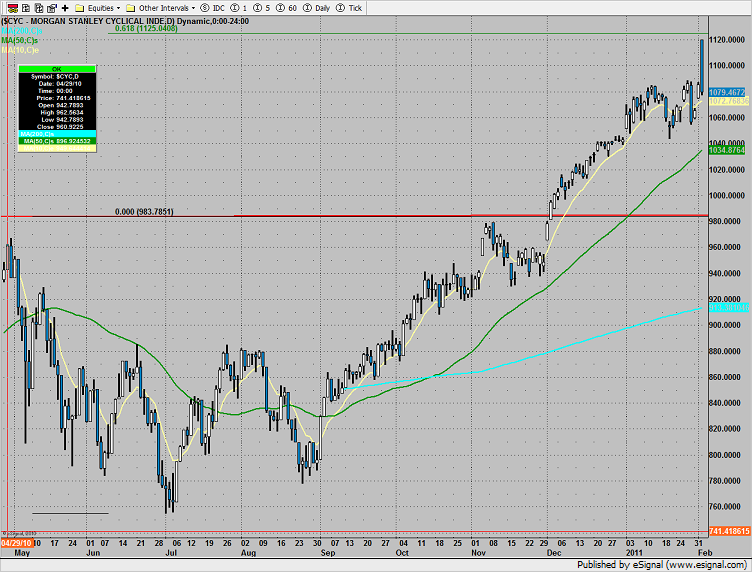Viewport: 752px width, 572px height.
Task: Click the pale yellow MA(10,C)e row
Action: 57,149
